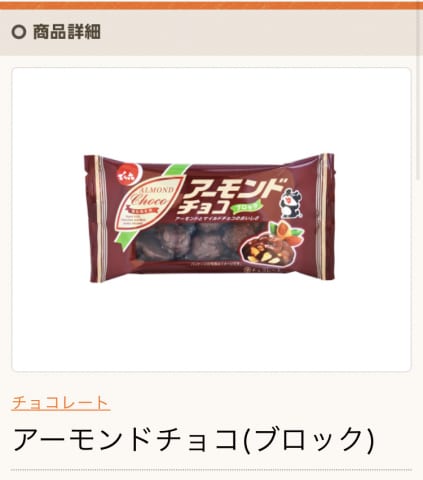Image resolution: width=423 pixels, height=480 pixels.
Task: Click the panda mascot on the package
Action: click(x=291, y=202)
